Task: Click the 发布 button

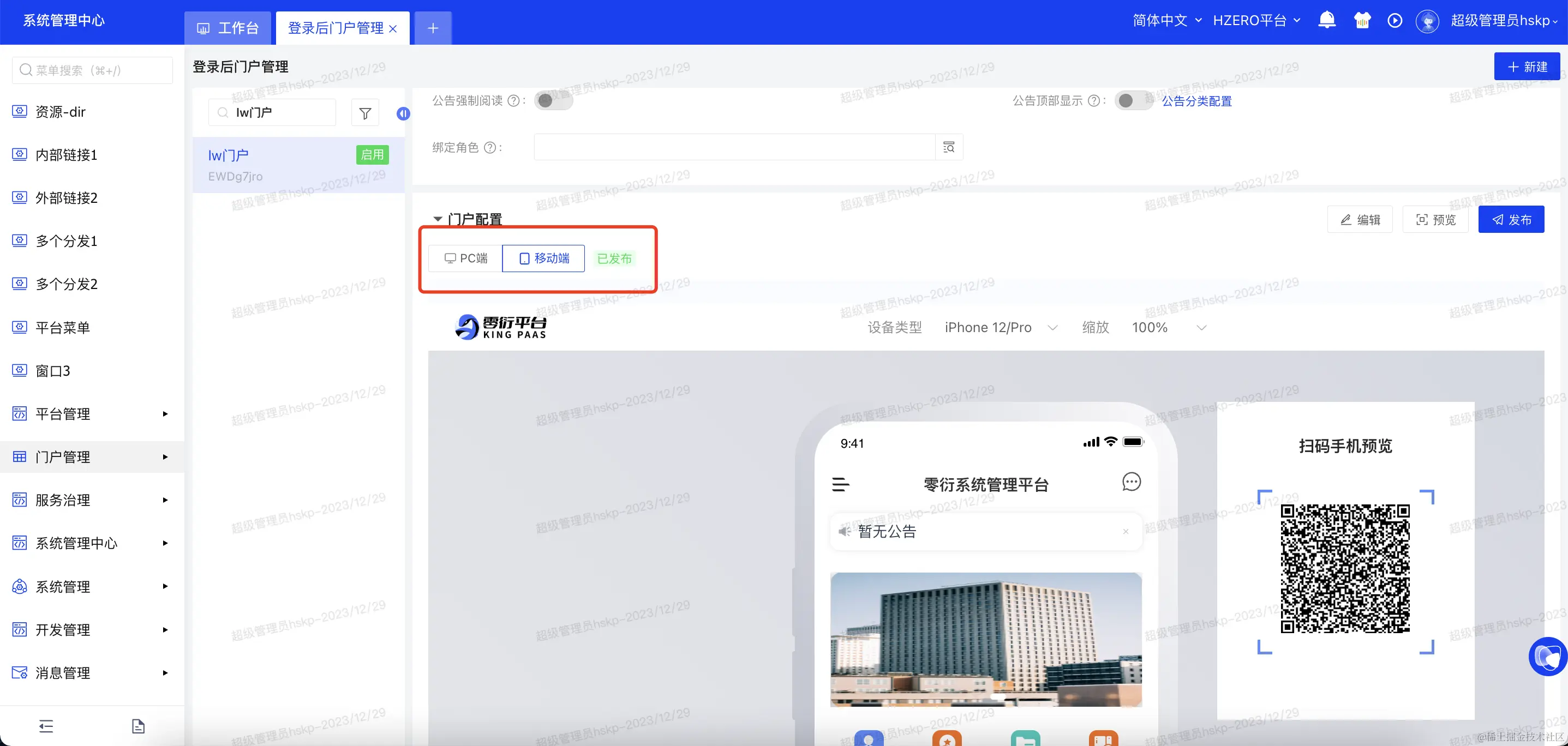Action: coord(1511,220)
